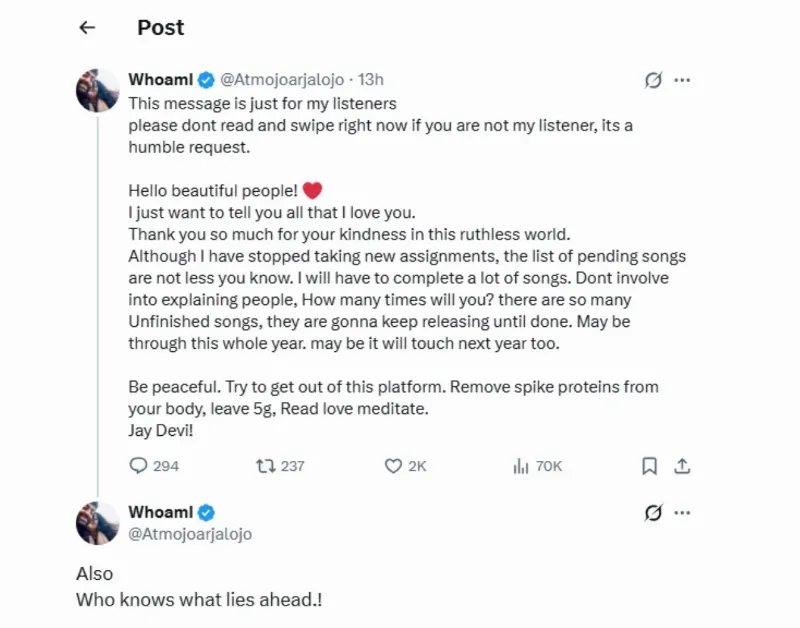Click the WhoamI name on the second post
The image size is (800, 628).
coord(160,512)
